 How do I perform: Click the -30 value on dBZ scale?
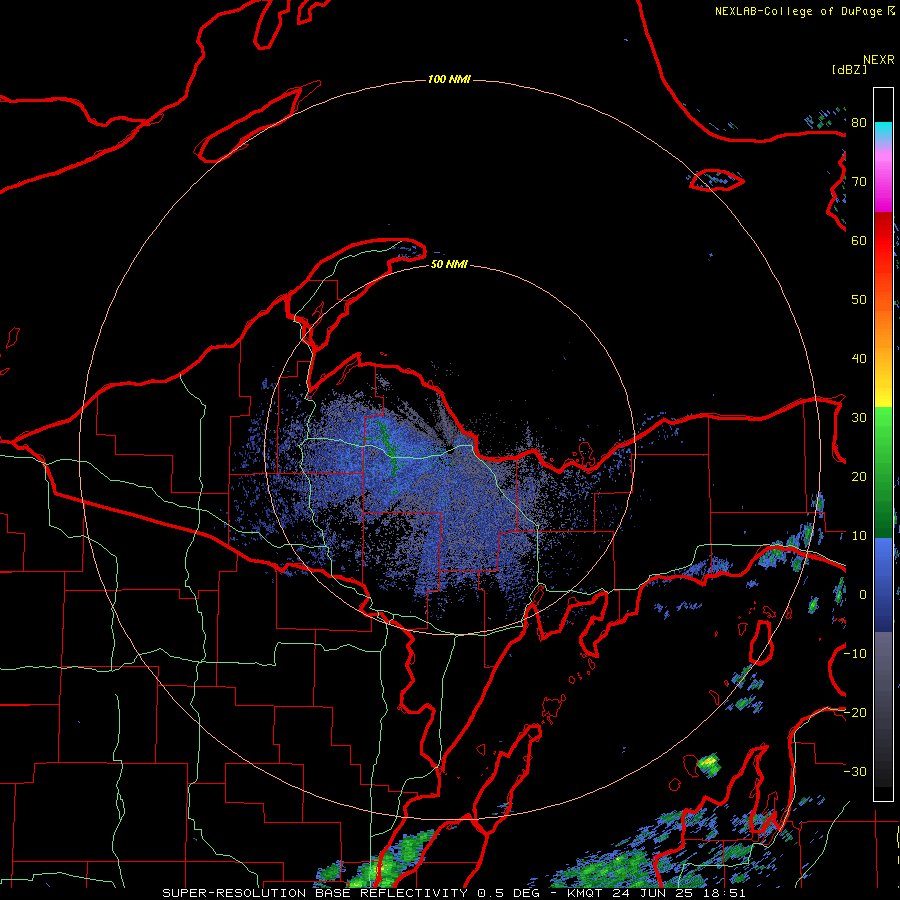pos(855,772)
